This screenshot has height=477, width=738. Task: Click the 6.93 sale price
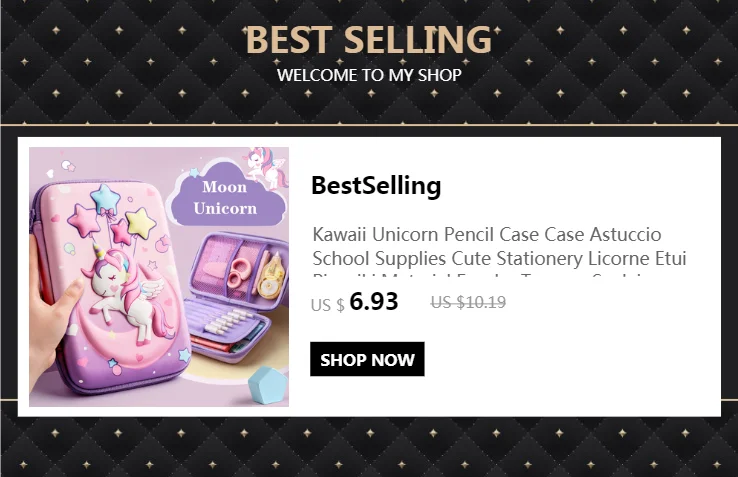click(374, 301)
